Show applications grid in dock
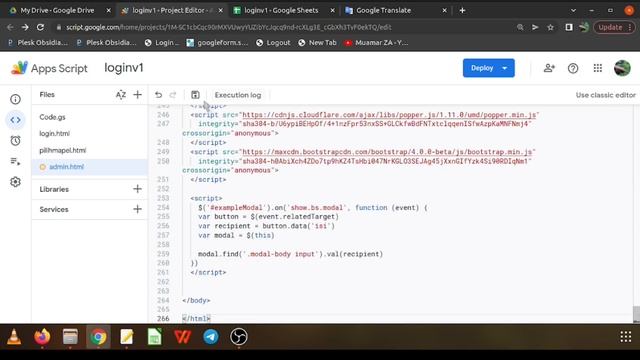Image resolution: width=640 pixels, height=360 pixels. coord(625,337)
